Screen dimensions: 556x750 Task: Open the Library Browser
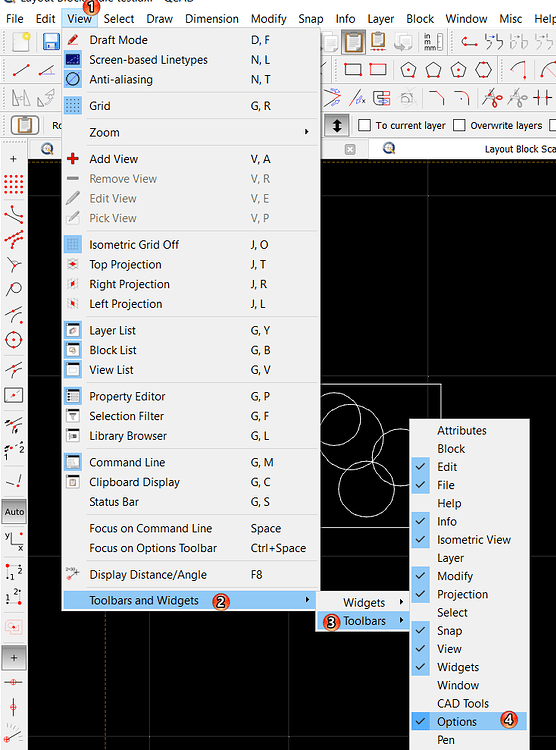(191, 436)
